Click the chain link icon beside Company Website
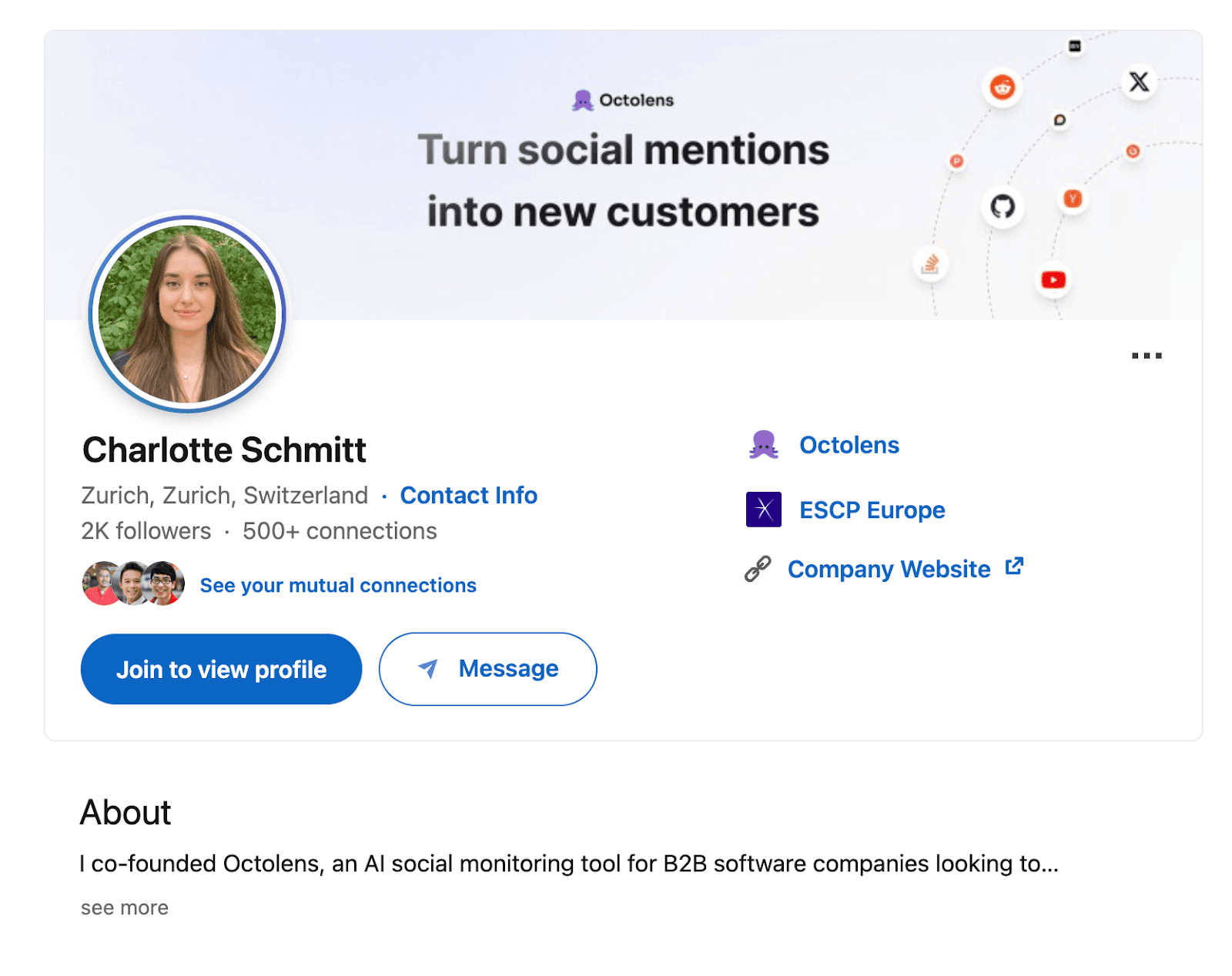Image resolution: width=1232 pixels, height=976 pixels. [759, 568]
